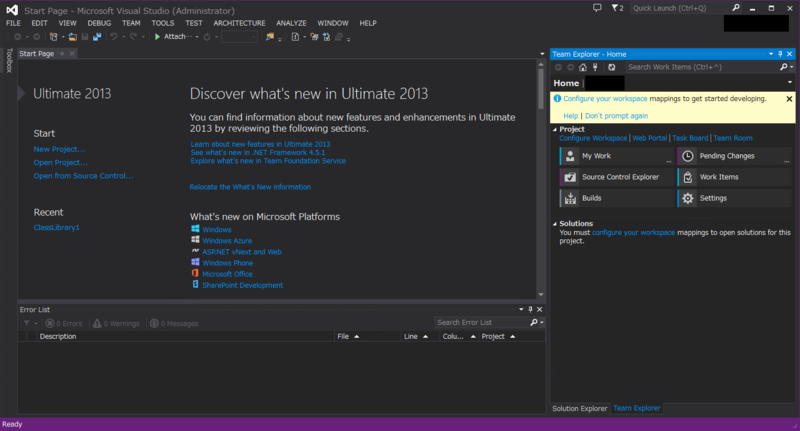This screenshot has height=431, width=800.
Task: Click the Open File folder toolbar icon
Action: pos(73,37)
